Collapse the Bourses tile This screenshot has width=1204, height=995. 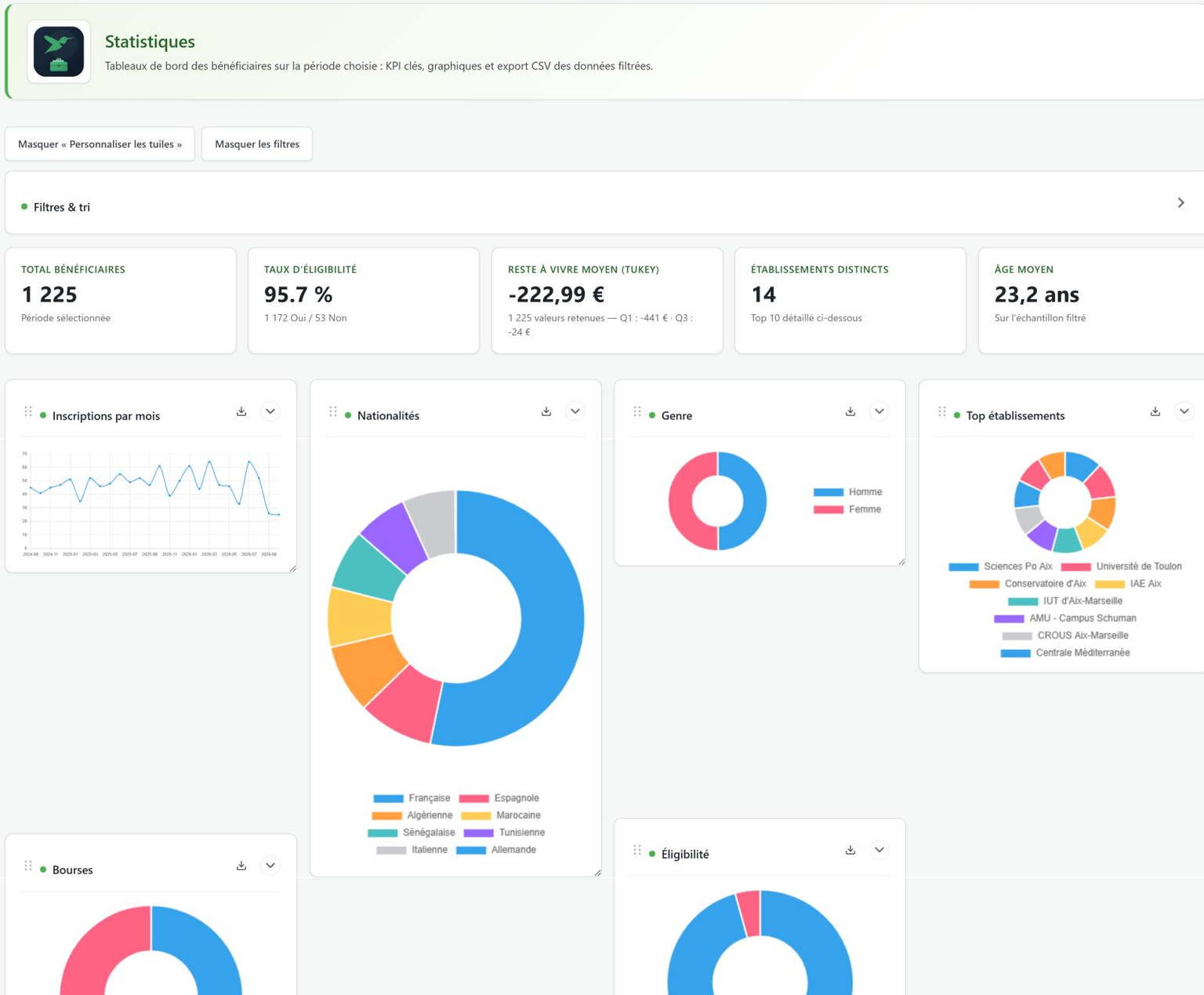(270, 866)
